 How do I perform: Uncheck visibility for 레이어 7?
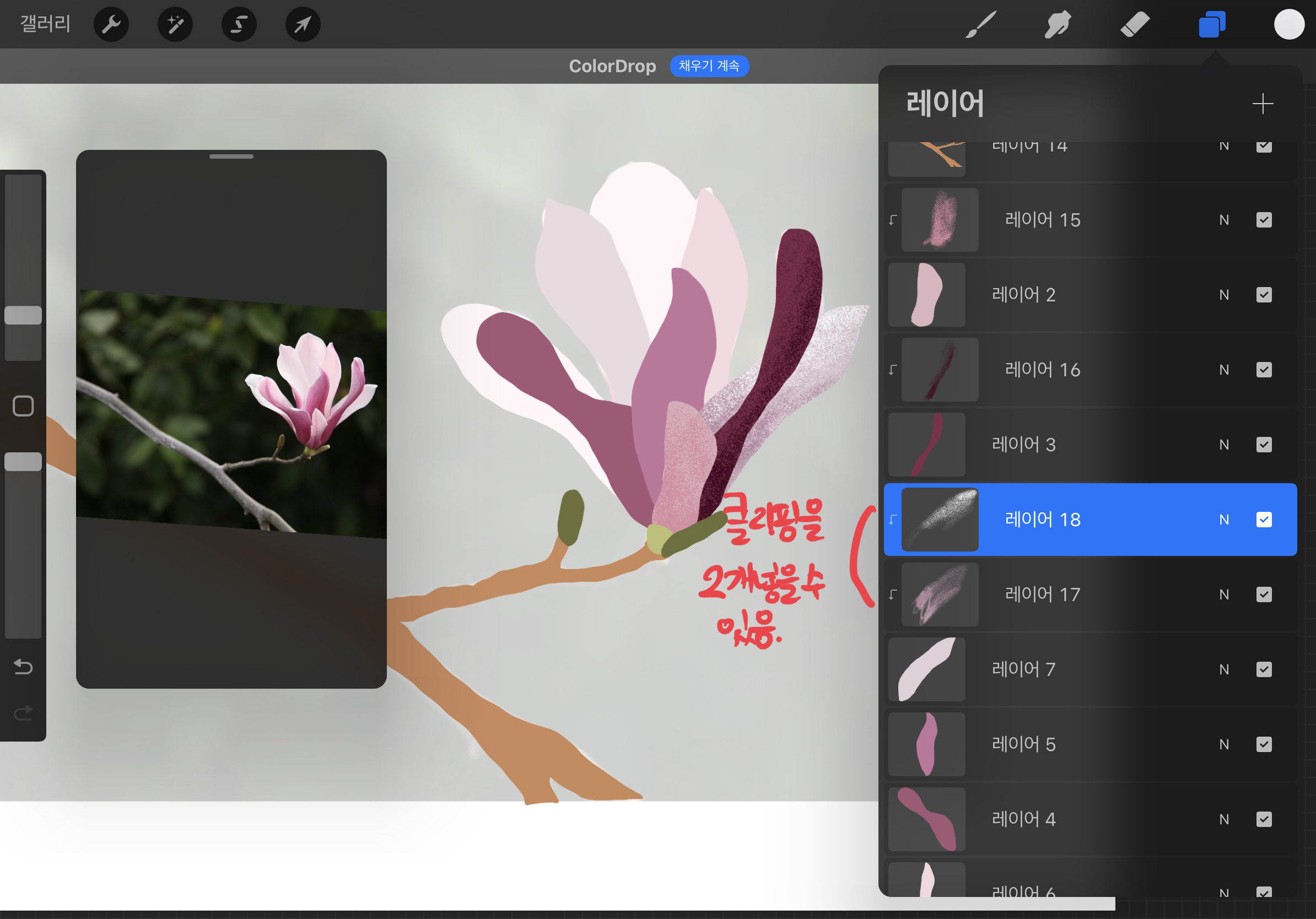click(1263, 669)
